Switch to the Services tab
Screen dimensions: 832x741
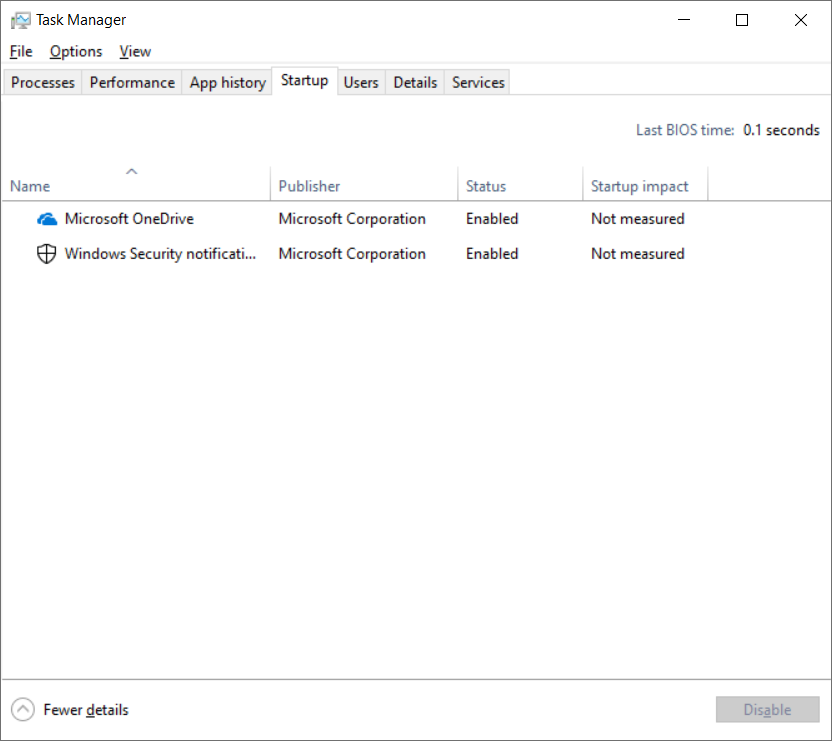(478, 82)
